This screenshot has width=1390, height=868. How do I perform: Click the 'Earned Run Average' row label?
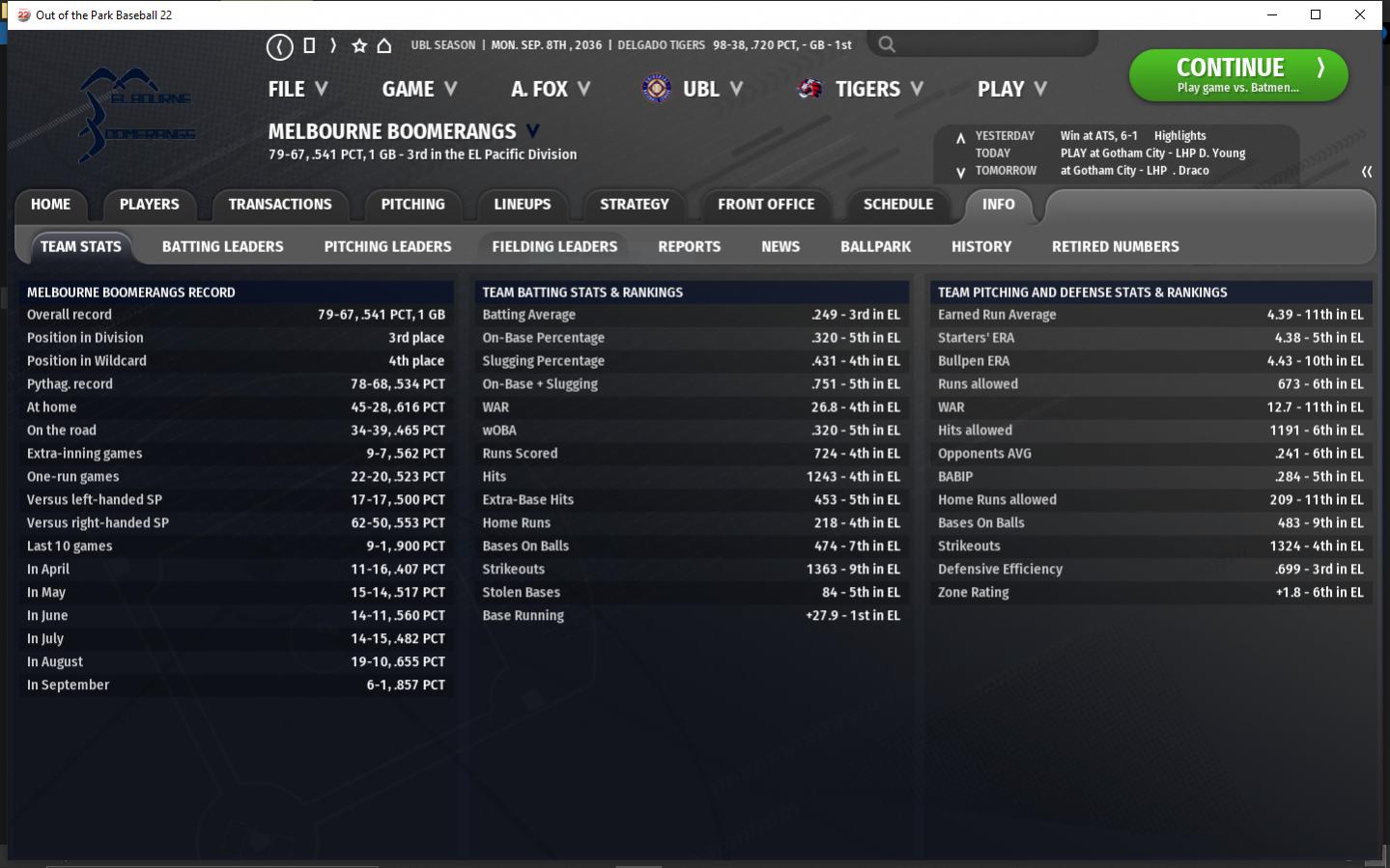997,315
